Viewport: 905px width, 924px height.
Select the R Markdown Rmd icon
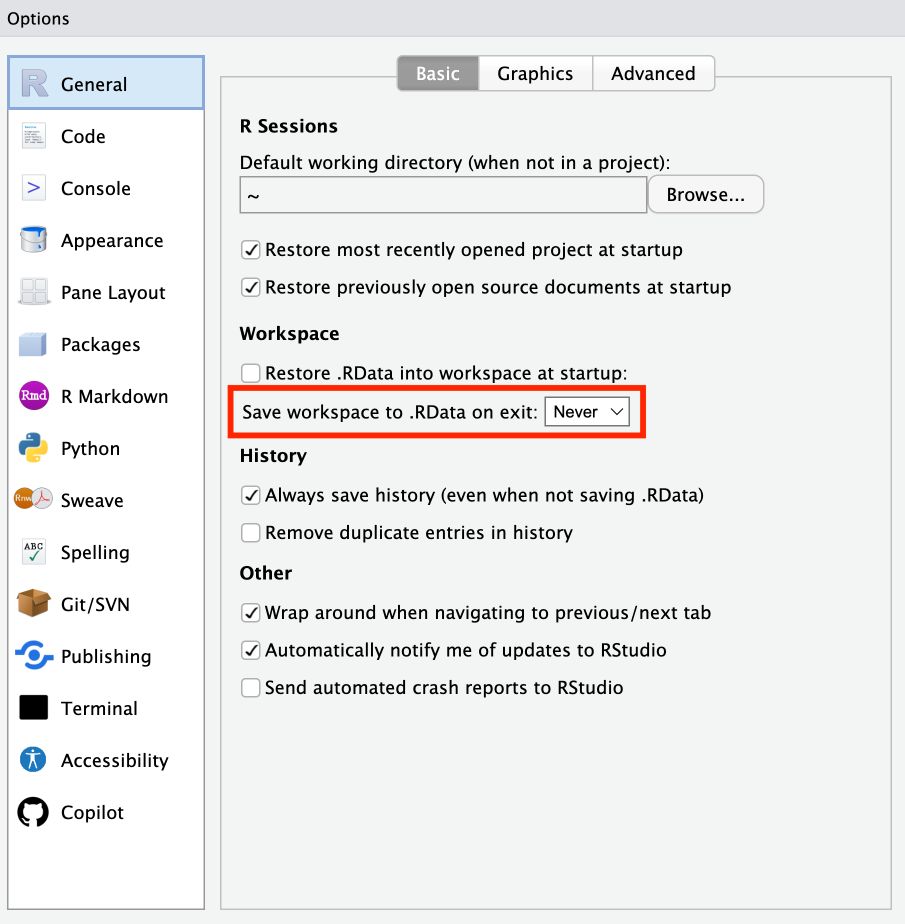[x=34, y=397]
